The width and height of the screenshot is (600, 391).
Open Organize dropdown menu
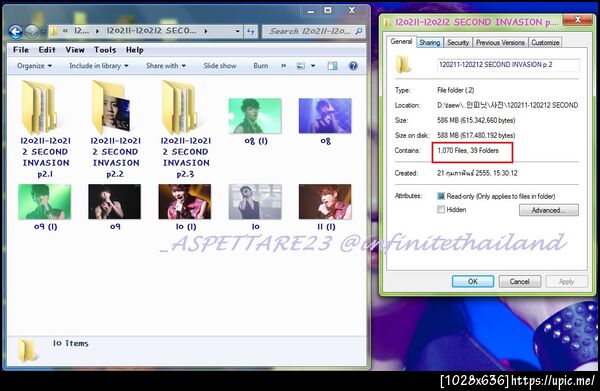(x=34, y=66)
